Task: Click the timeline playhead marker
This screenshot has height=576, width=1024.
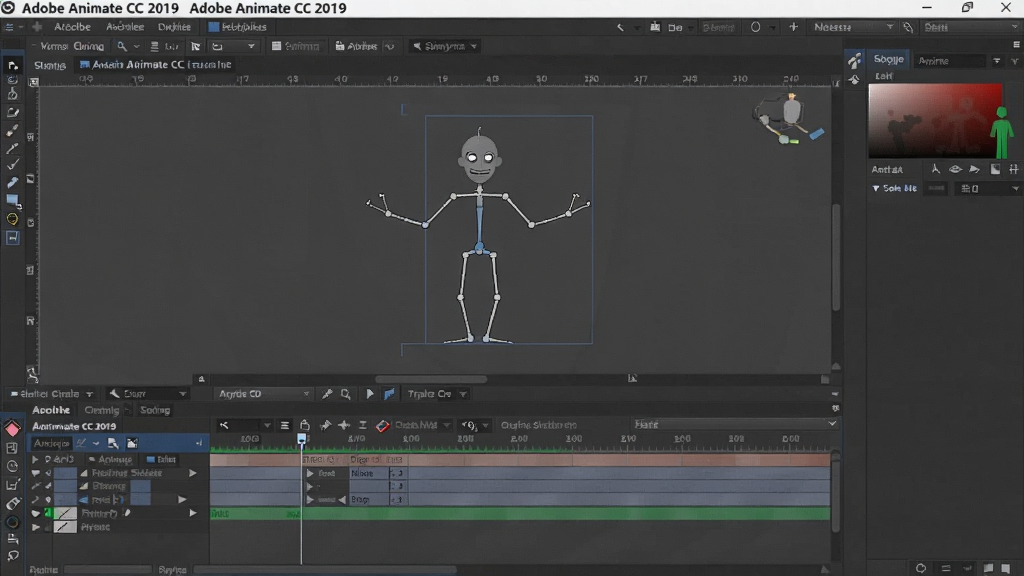Action: coord(302,440)
